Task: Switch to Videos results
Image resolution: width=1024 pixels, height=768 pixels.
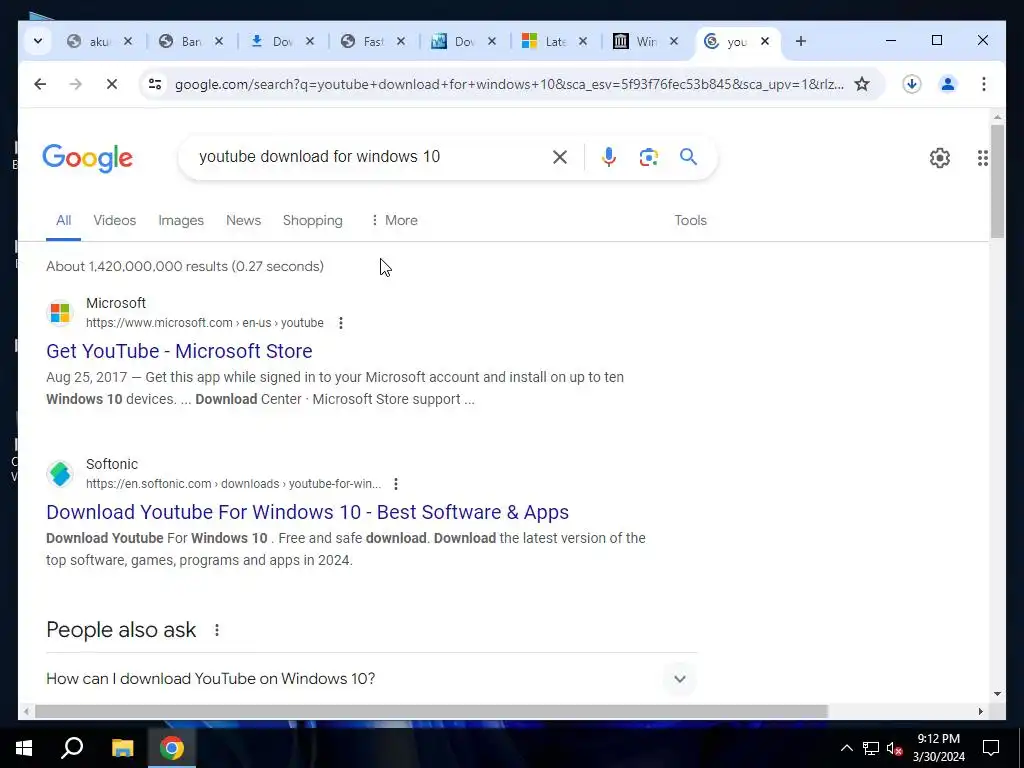Action: point(114,221)
